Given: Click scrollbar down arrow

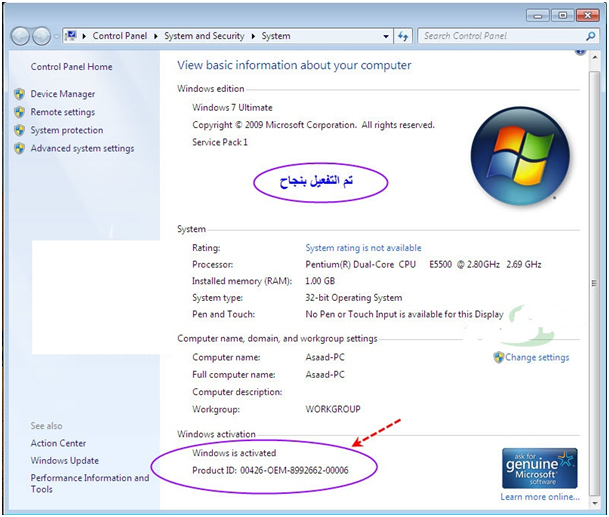Looking at the screenshot, I should pos(595,503).
